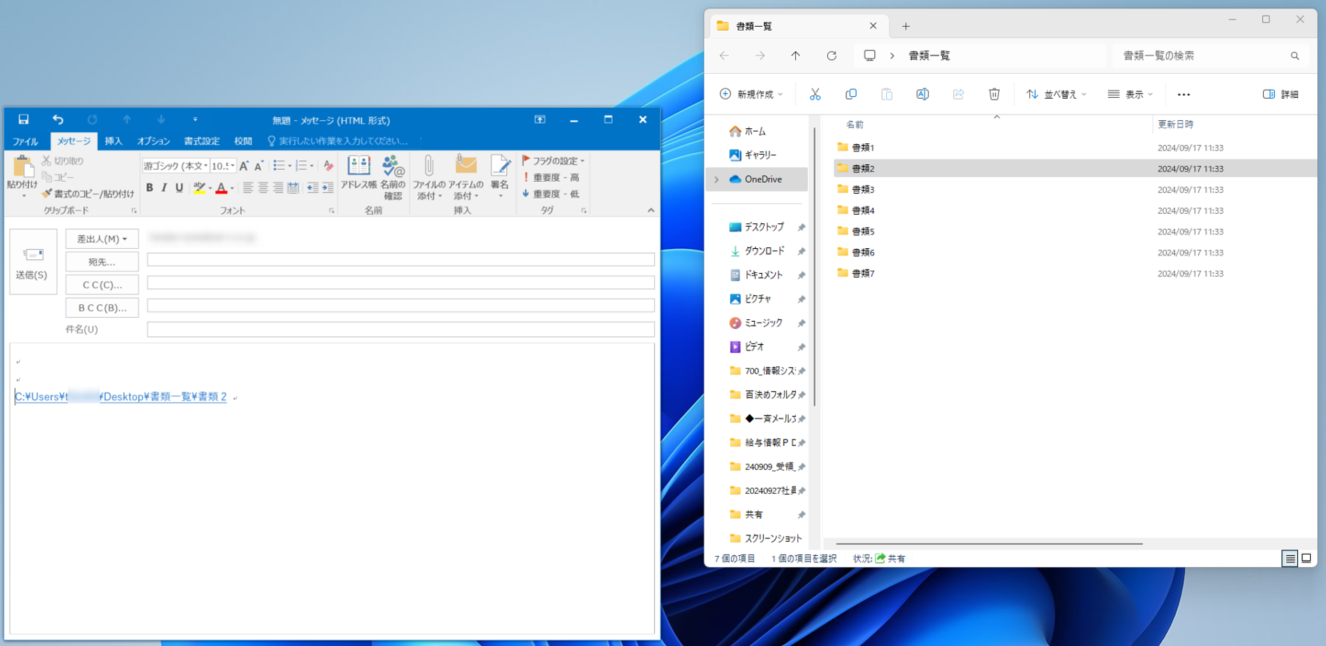
Task: Switch to the 校閲 ribbon tab
Action: (243, 141)
